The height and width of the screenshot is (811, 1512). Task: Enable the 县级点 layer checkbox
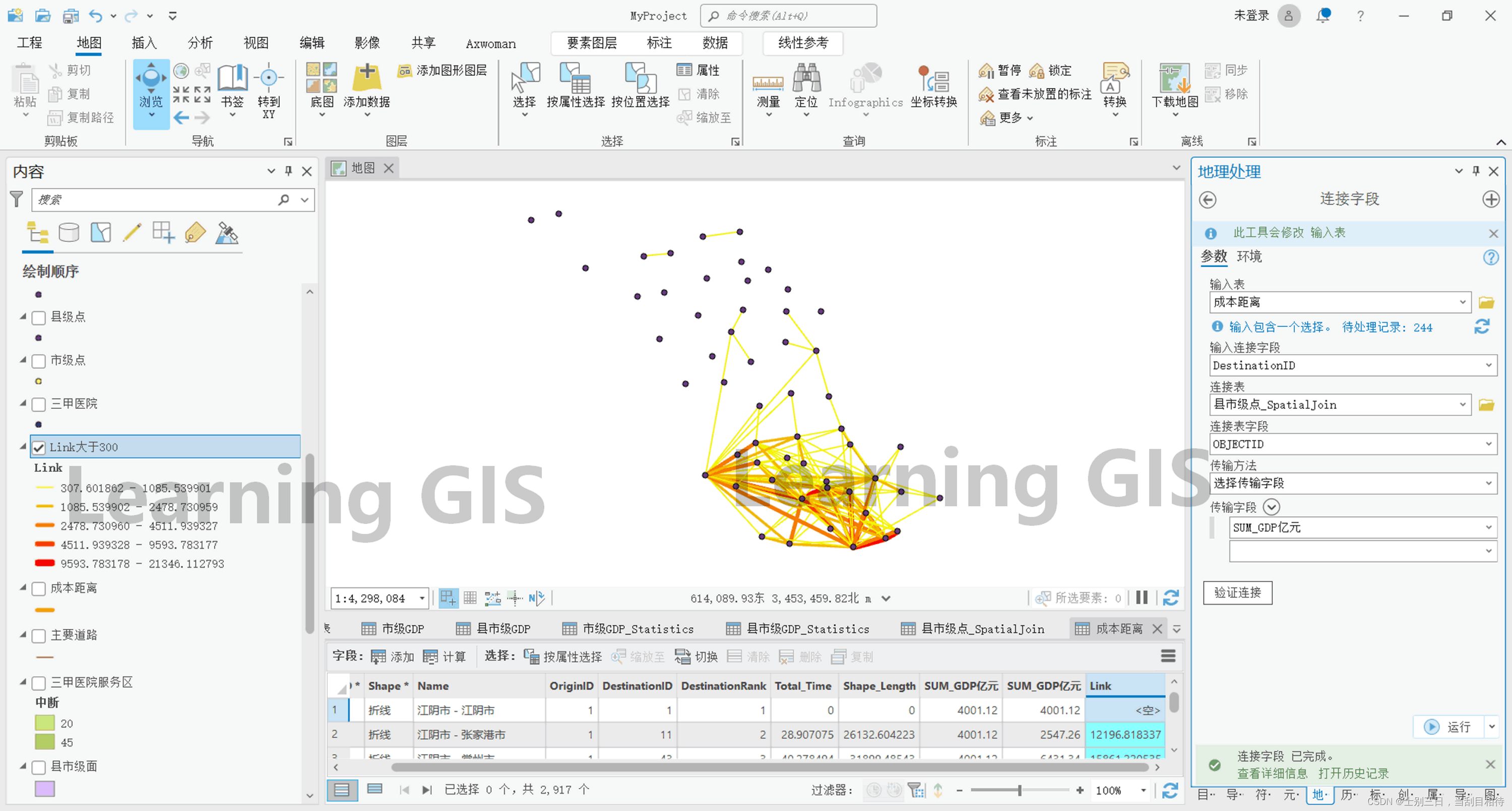tap(39, 317)
